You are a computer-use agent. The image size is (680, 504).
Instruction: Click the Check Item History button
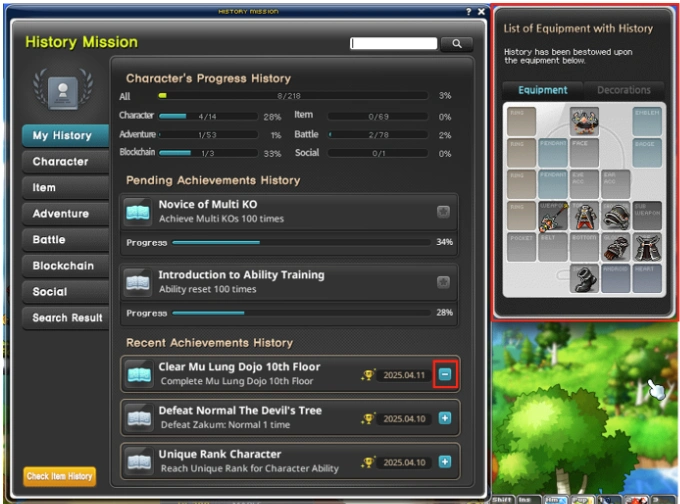click(x=59, y=476)
